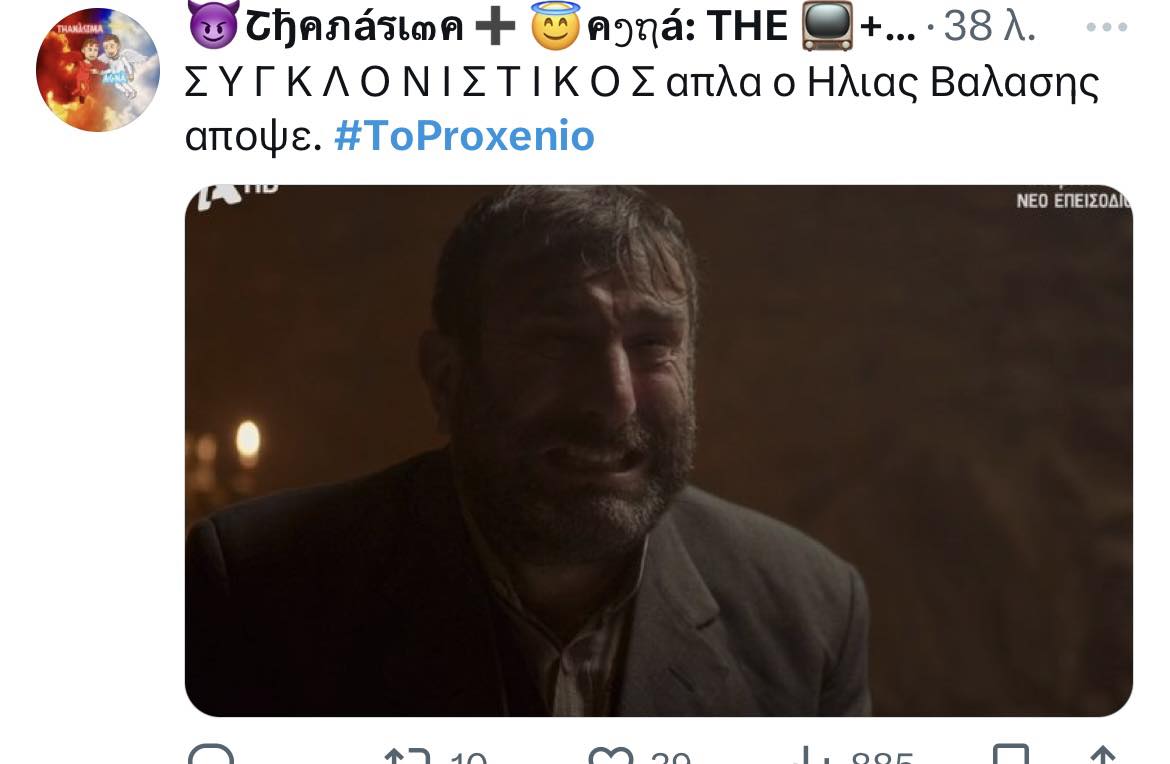Viewport: 1170px width, 764px height.
Task: Click the 38 λ. timestamp
Action: [988, 27]
